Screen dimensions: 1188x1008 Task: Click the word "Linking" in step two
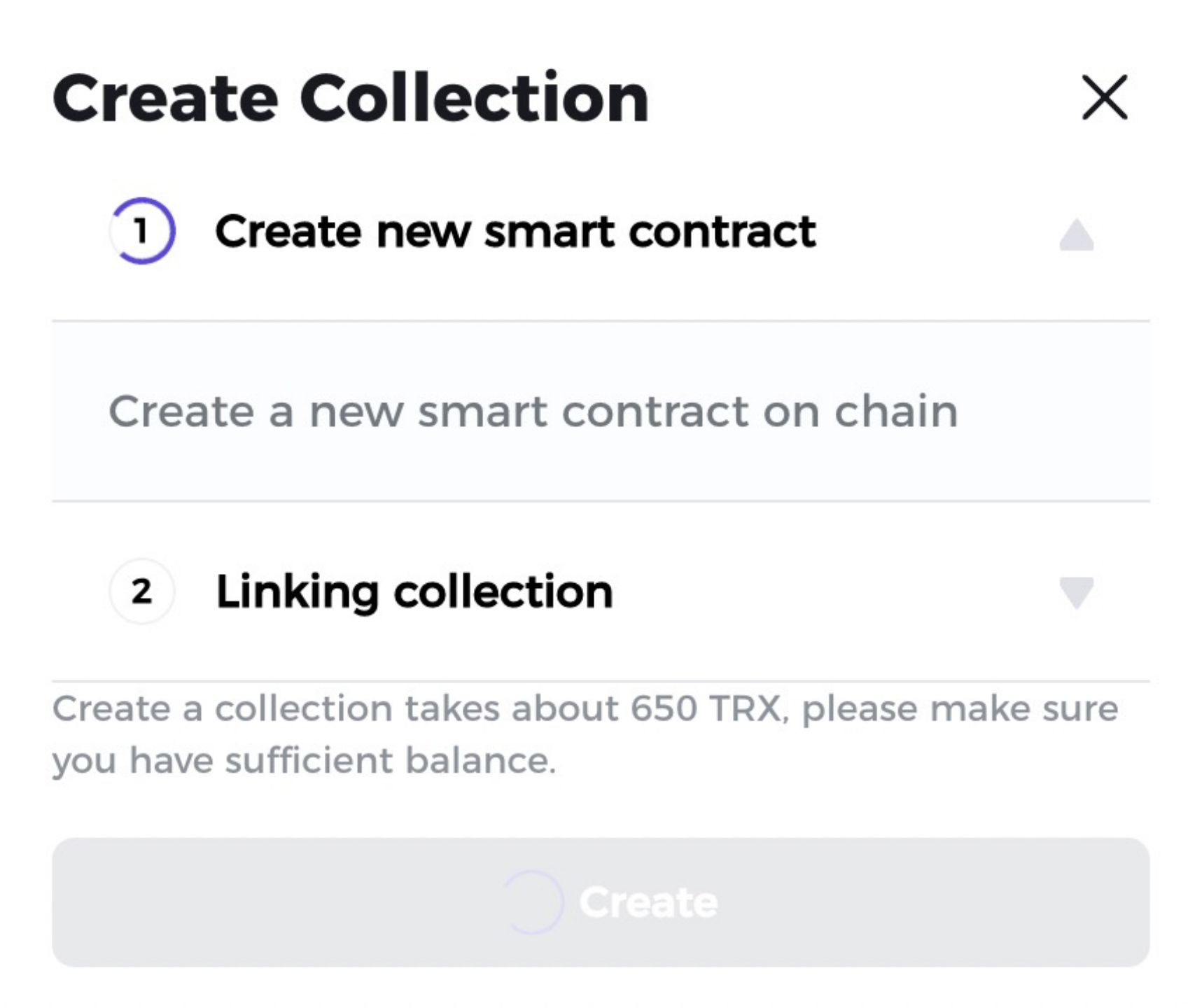point(297,591)
